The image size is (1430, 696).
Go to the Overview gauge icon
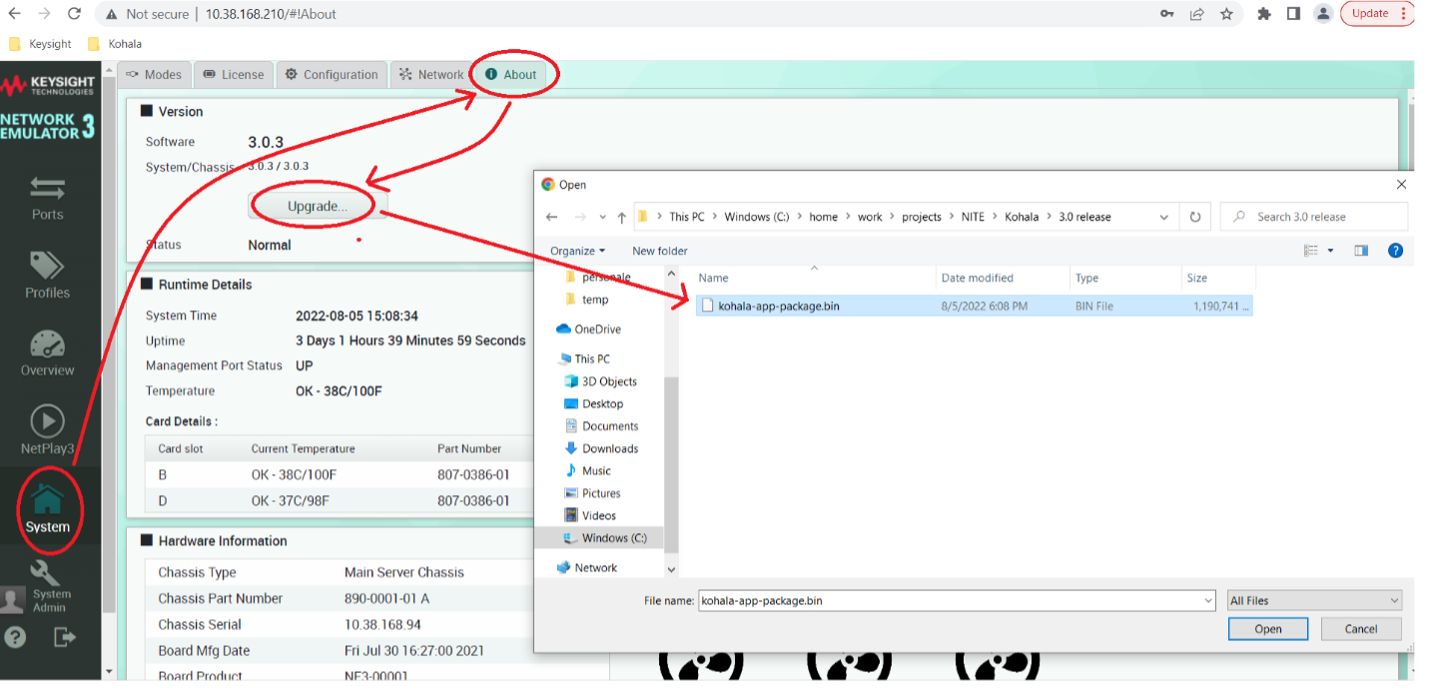(47, 352)
